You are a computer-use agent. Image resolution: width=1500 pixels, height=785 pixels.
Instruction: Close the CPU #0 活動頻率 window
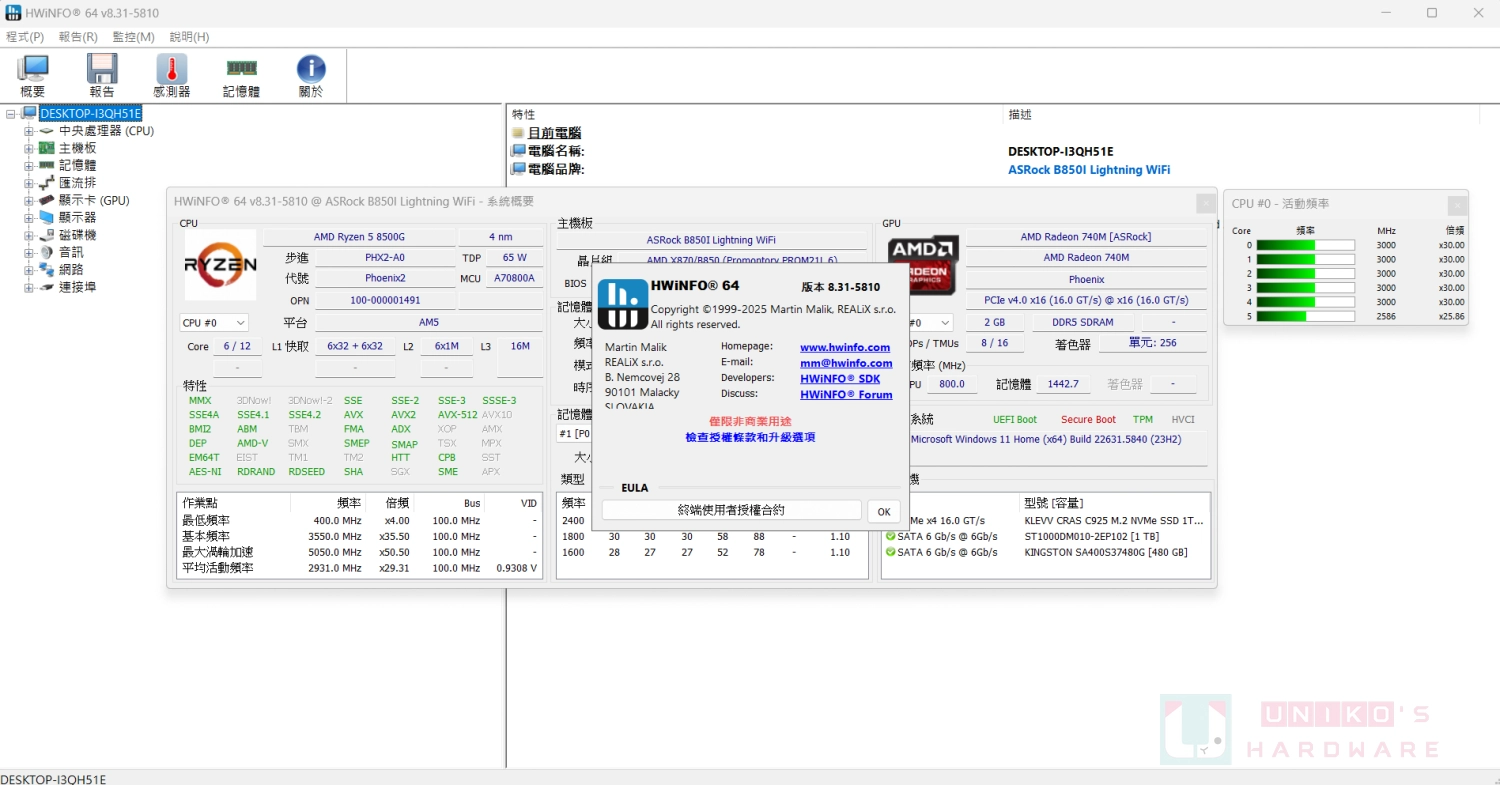tap(1457, 204)
